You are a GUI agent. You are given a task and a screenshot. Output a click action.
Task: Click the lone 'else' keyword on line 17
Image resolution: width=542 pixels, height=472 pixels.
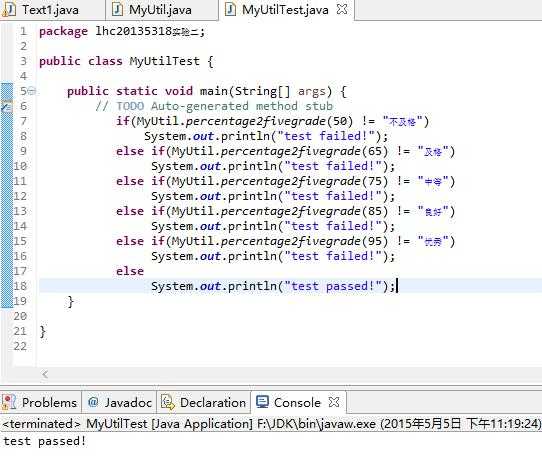click(x=130, y=271)
